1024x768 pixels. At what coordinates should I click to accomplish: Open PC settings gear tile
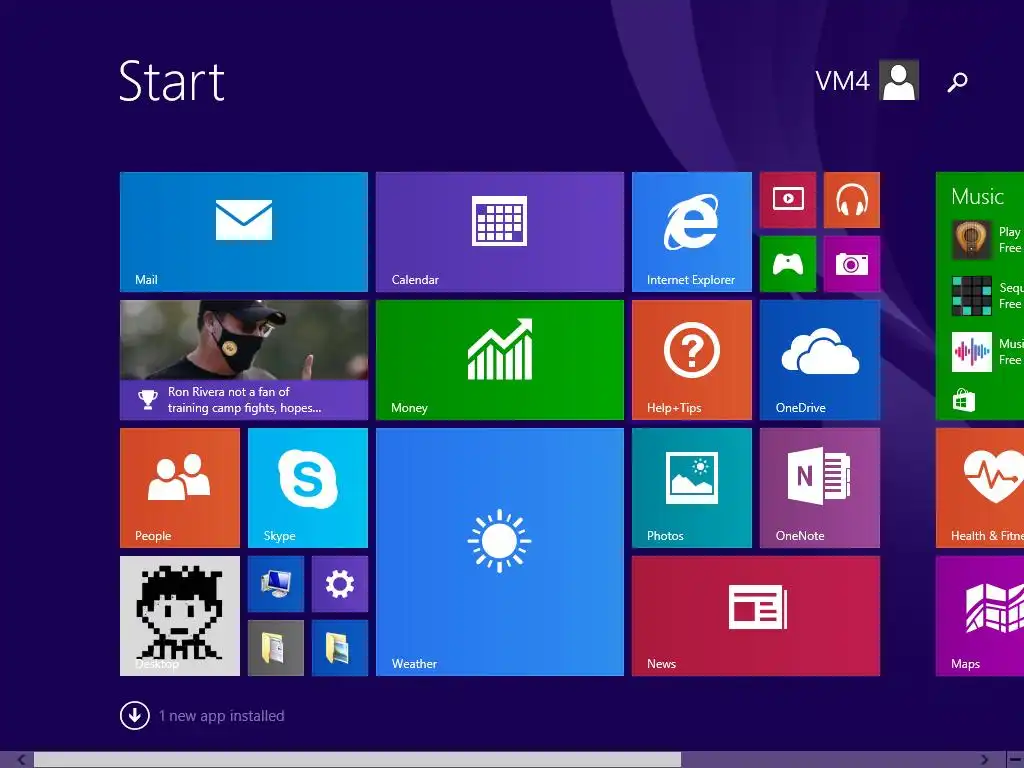click(x=340, y=584)
